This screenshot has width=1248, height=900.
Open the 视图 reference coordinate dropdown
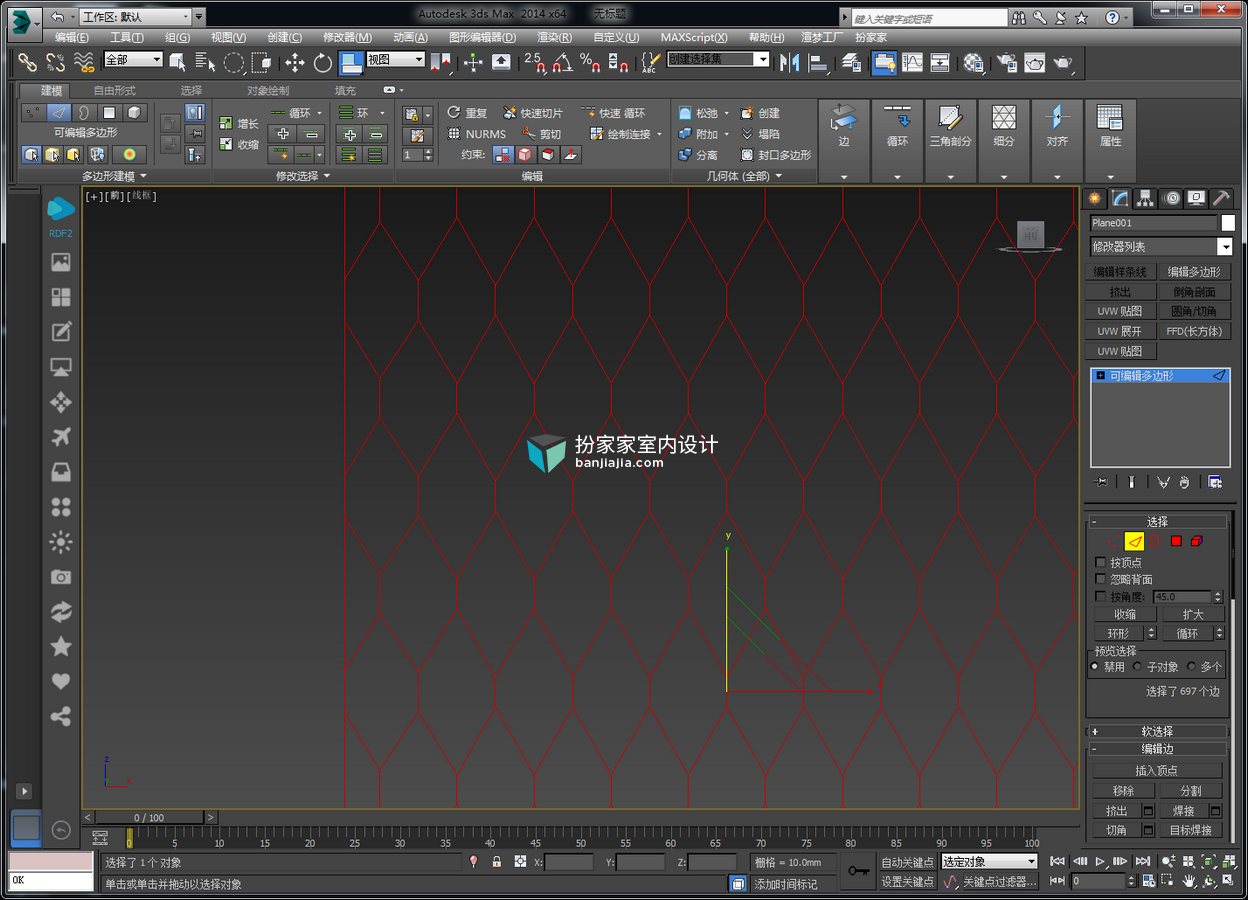(x=395, y=60)
